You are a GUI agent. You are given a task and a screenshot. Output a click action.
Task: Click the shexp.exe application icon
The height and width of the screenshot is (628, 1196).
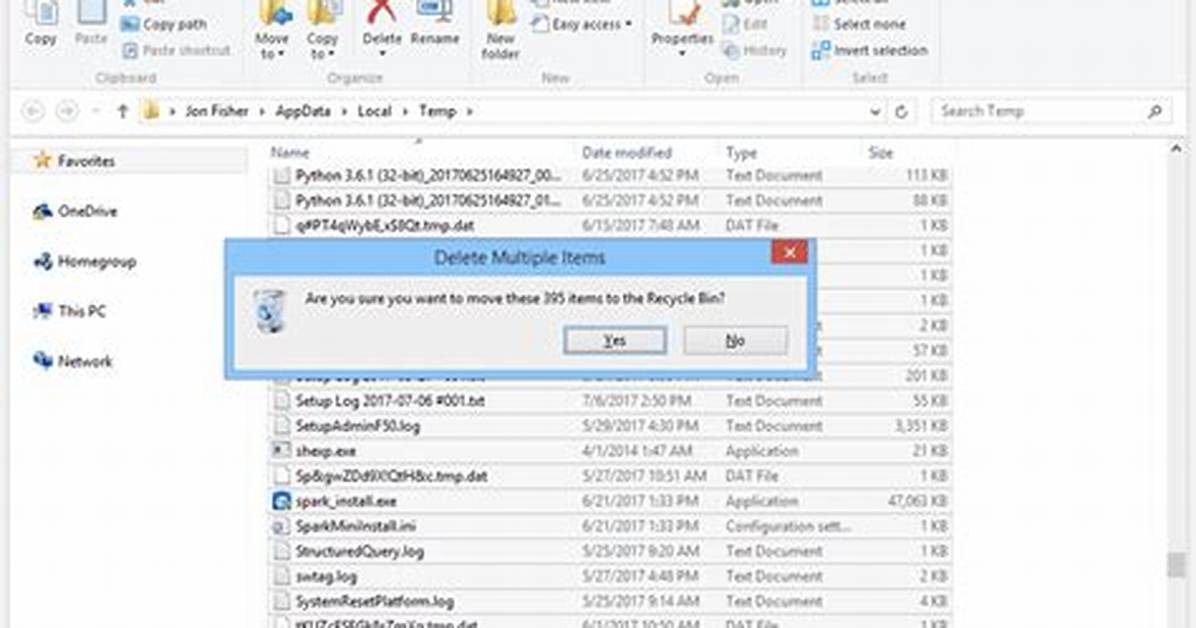point(281,451)
